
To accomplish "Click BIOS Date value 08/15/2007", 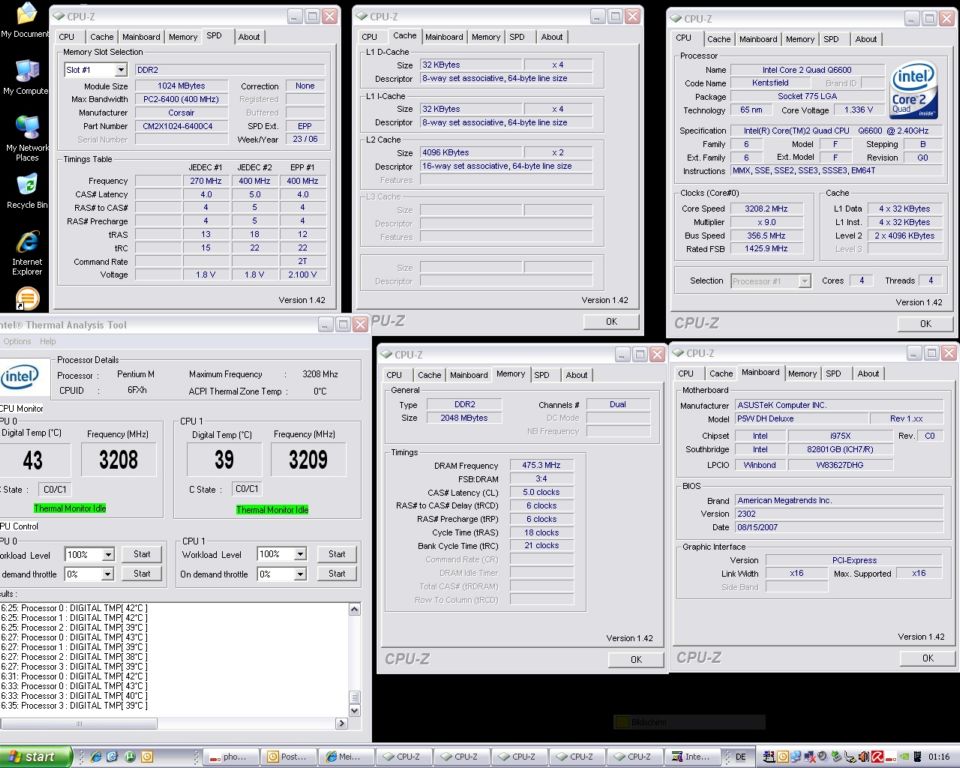I will click(x=839, y=527).
